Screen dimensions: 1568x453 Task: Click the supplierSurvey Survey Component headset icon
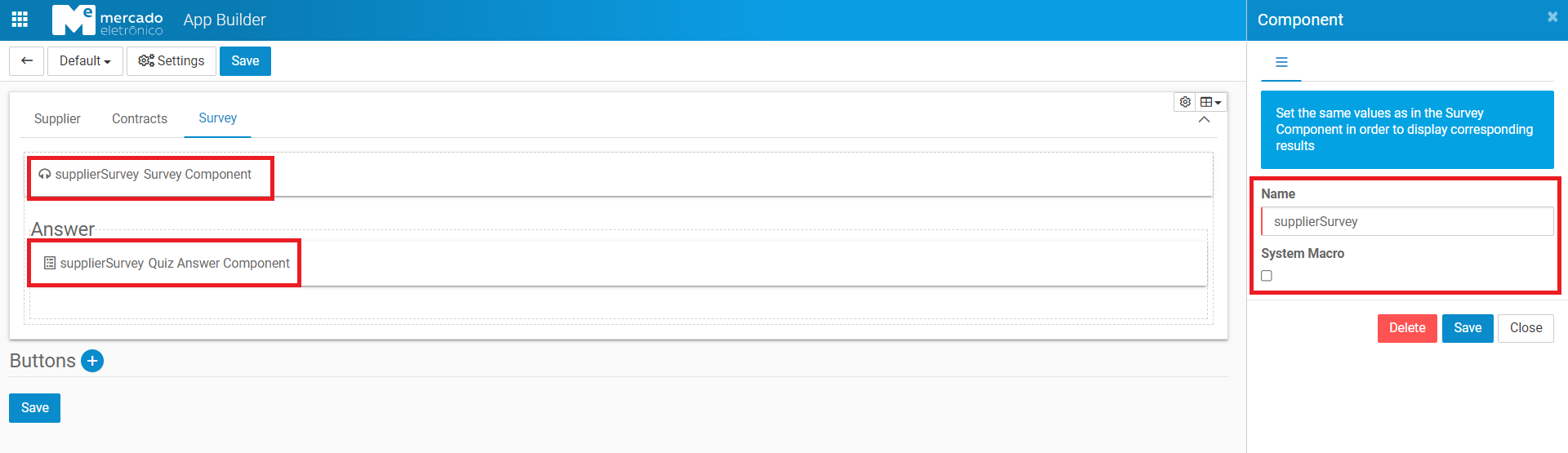click(45, 175)
